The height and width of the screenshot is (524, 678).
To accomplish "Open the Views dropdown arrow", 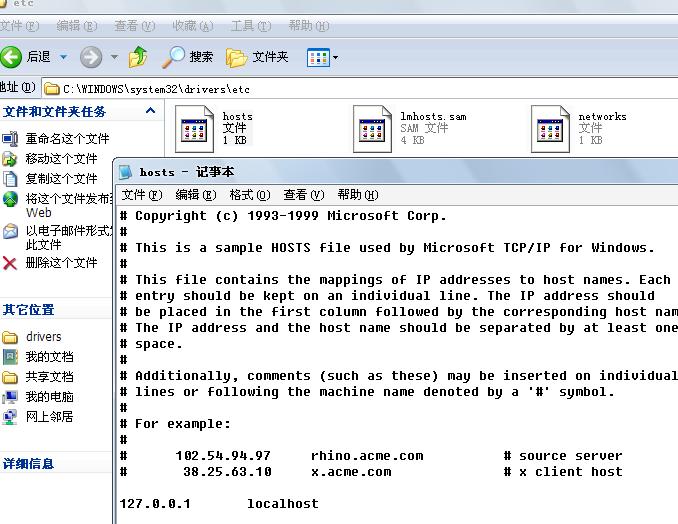I will tap(336, 58).
